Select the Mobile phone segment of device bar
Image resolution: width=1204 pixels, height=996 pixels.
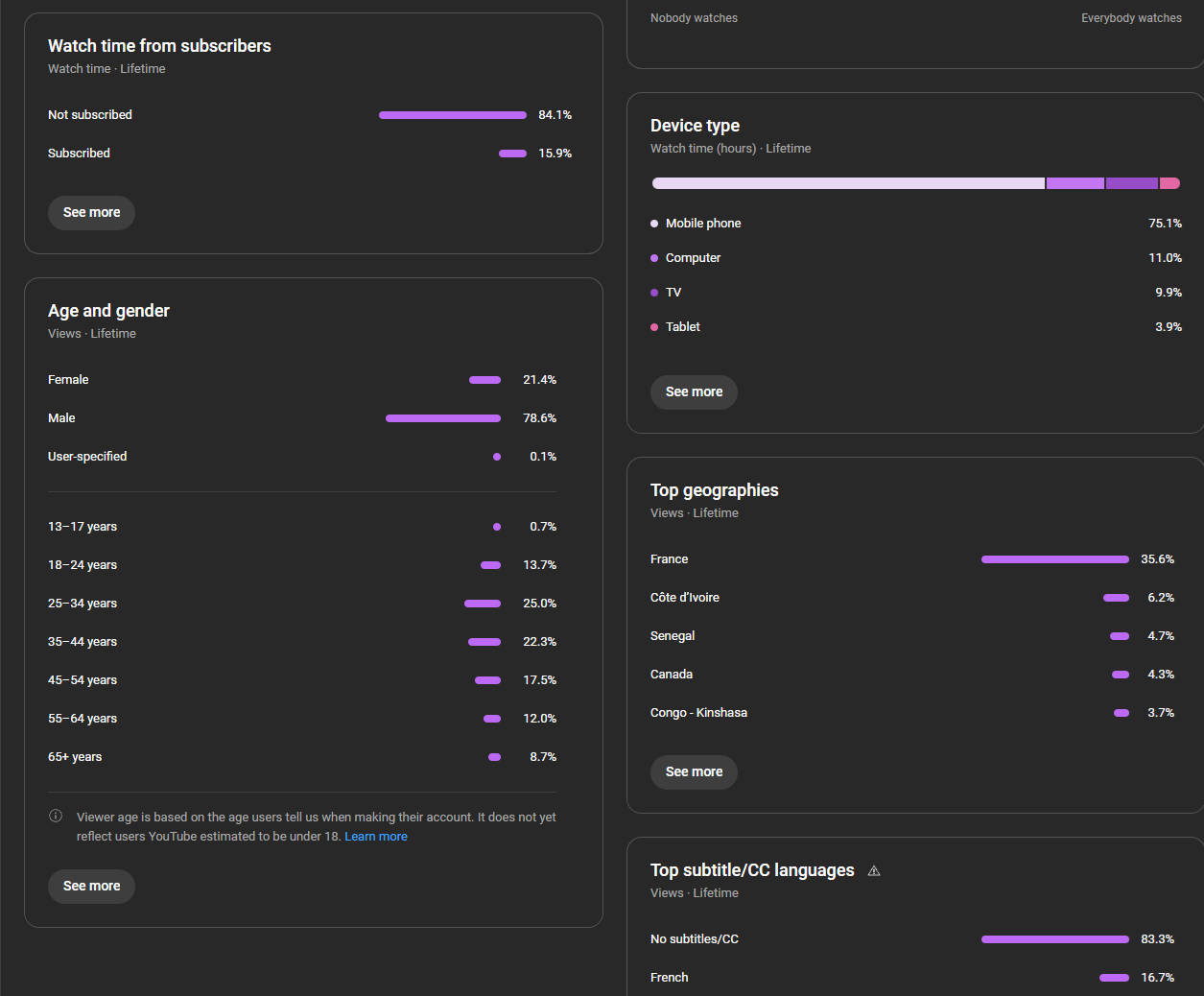848,183
